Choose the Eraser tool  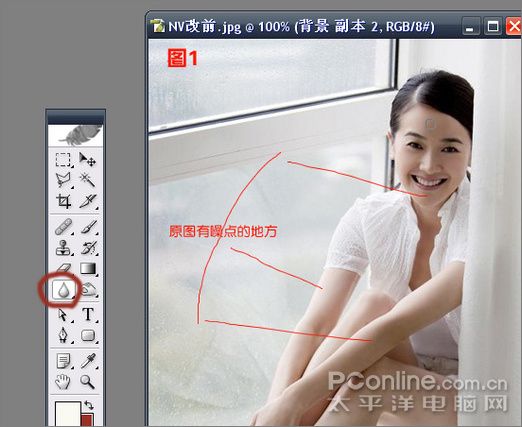coord(63,268)
